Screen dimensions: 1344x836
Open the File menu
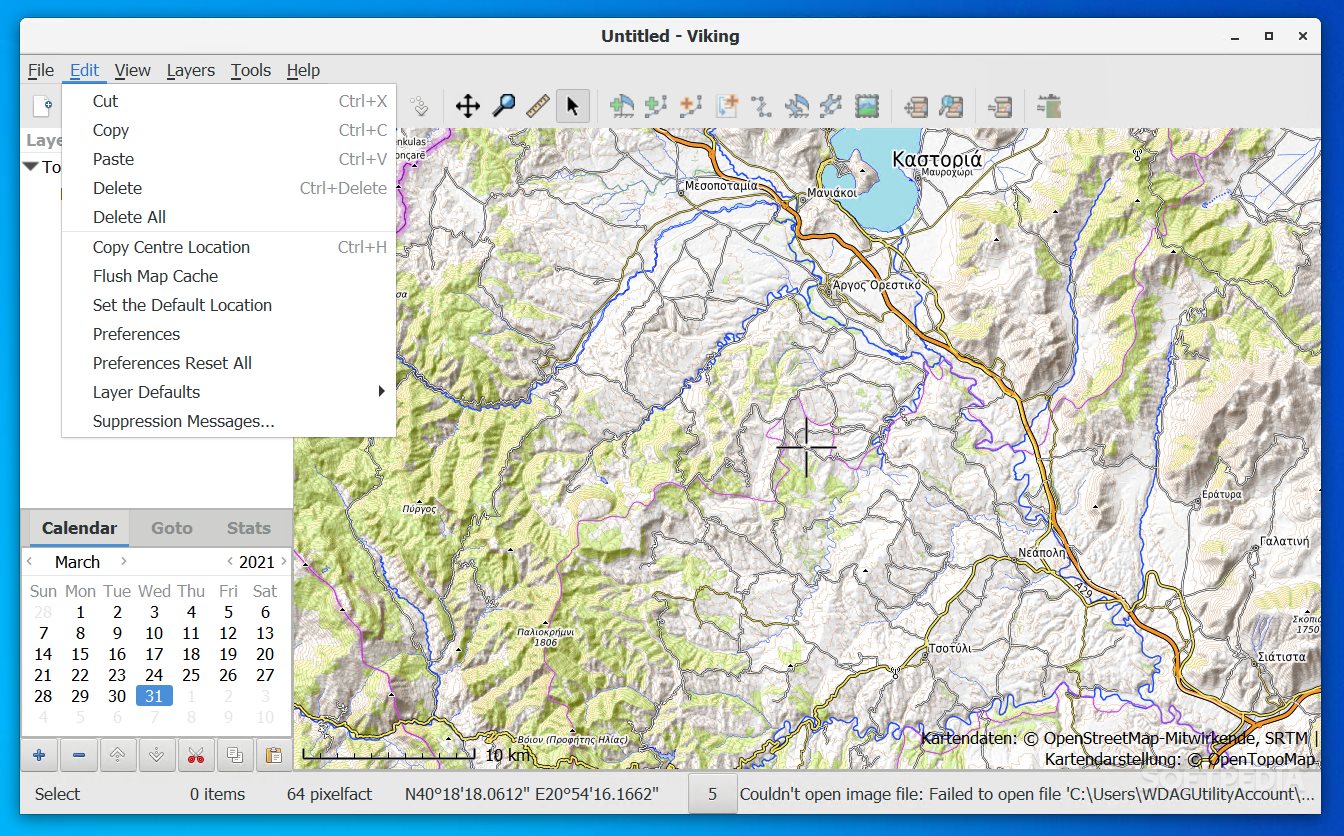41,70
